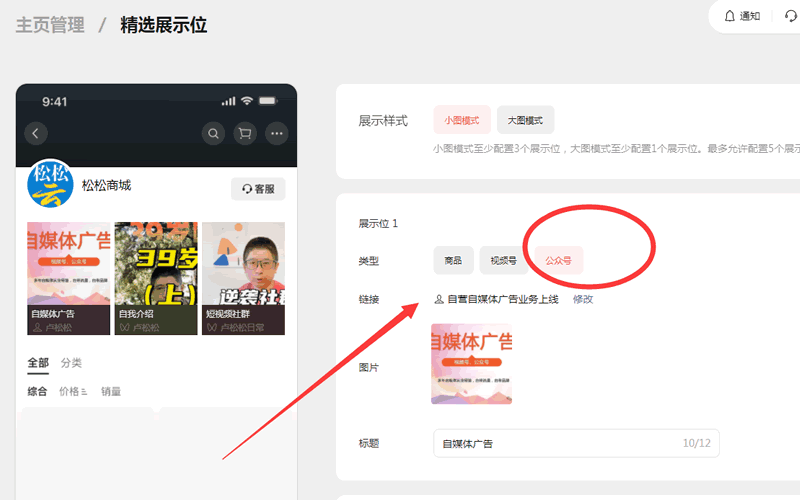
Task: Click the 精选展示位 page title
Action: pos(163,25)
